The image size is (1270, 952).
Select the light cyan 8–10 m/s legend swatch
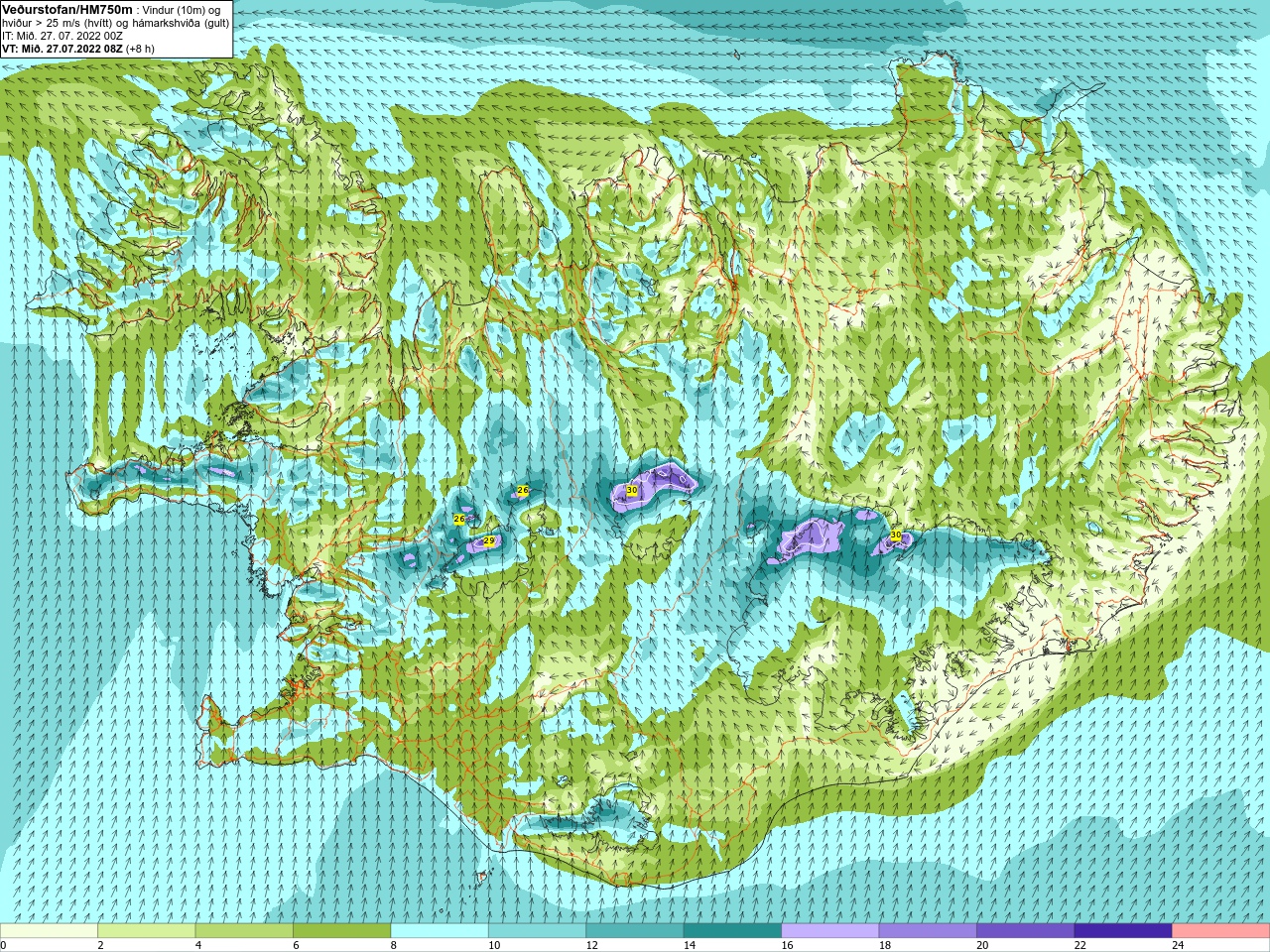coord(440,931)
